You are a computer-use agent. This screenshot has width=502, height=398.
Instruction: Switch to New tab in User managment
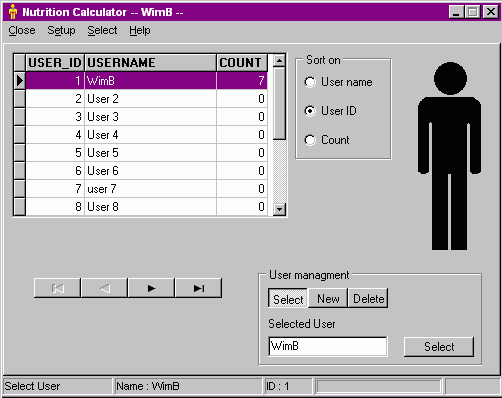(x=328, y=298)
